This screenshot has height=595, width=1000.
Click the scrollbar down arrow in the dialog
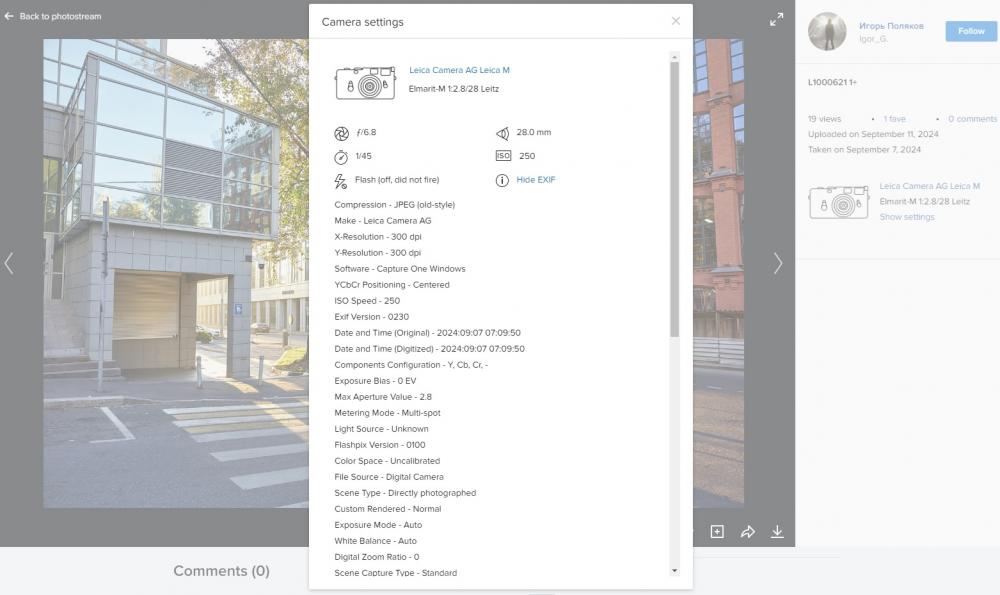(674, 571)
